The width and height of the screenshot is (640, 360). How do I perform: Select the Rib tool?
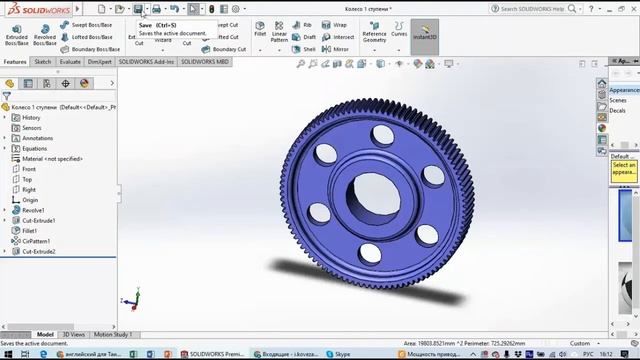[x=302, y=25]
